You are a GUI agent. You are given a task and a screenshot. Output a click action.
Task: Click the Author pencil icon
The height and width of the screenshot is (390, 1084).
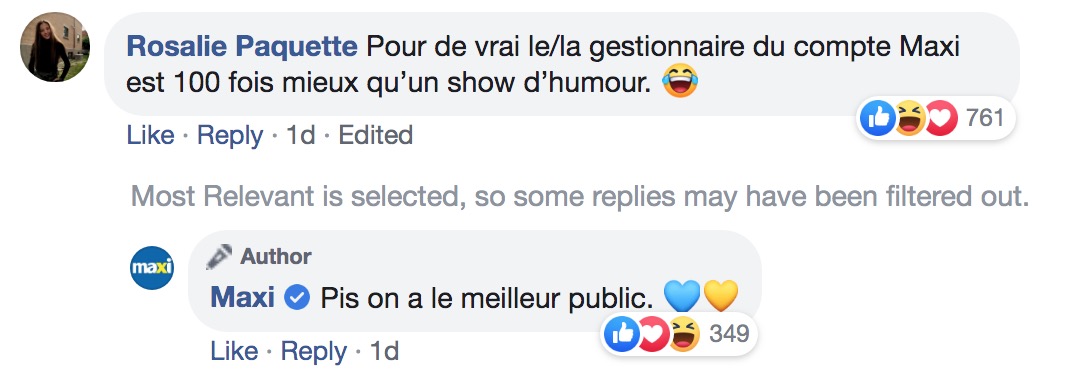pyautogui.click(x=218, y=257)
